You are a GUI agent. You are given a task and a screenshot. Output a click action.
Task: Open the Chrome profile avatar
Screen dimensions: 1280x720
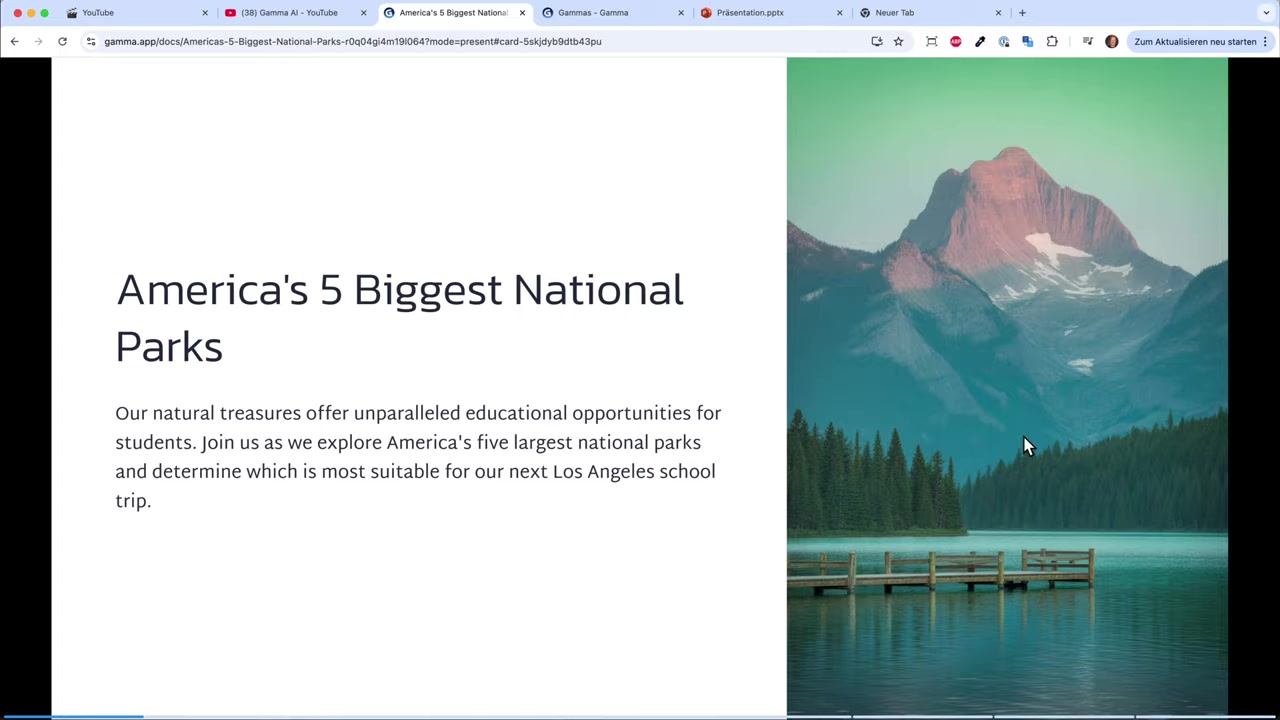click(x=1111, y=41)
